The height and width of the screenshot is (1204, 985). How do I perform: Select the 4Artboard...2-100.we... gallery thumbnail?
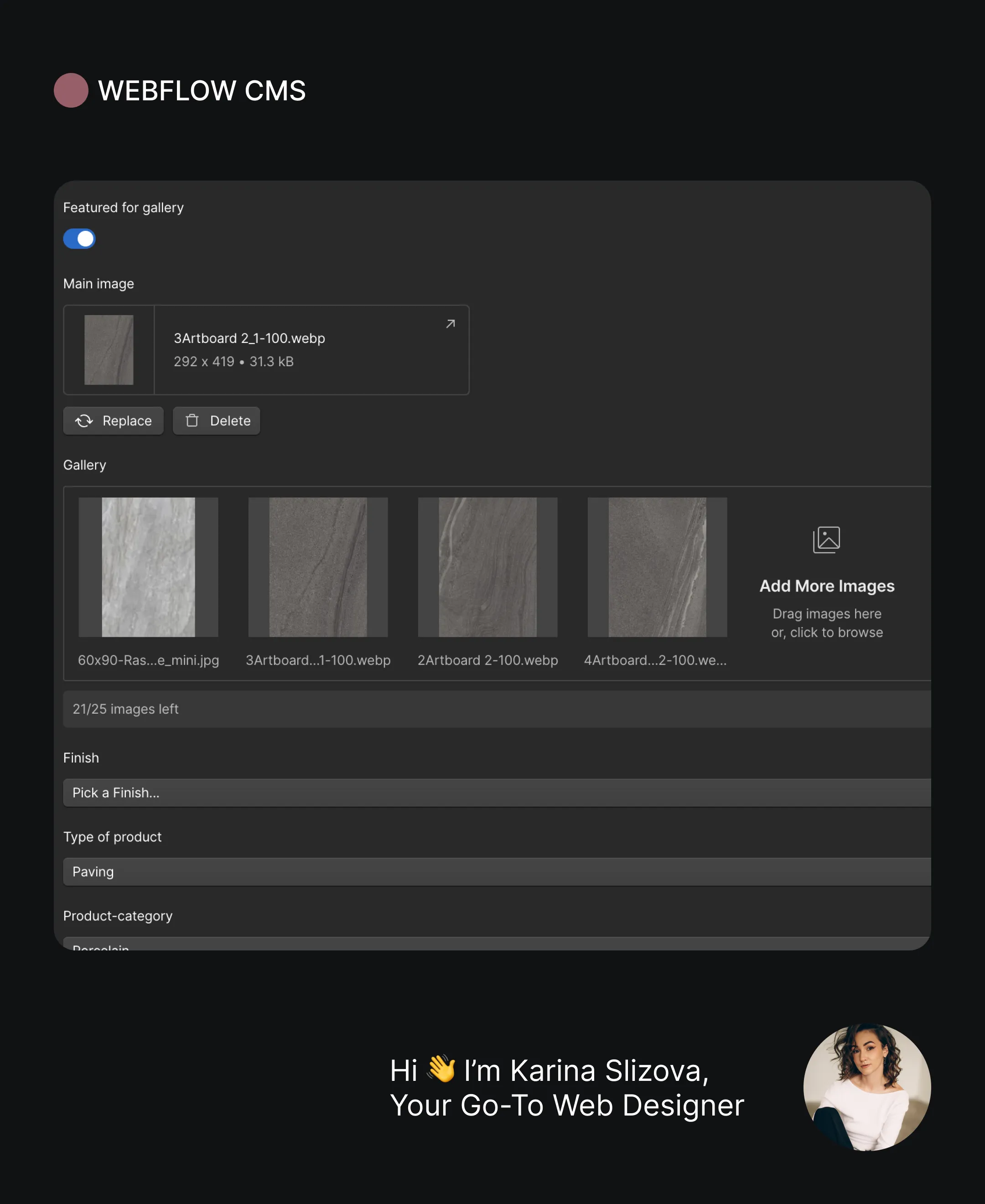point(657,567)
